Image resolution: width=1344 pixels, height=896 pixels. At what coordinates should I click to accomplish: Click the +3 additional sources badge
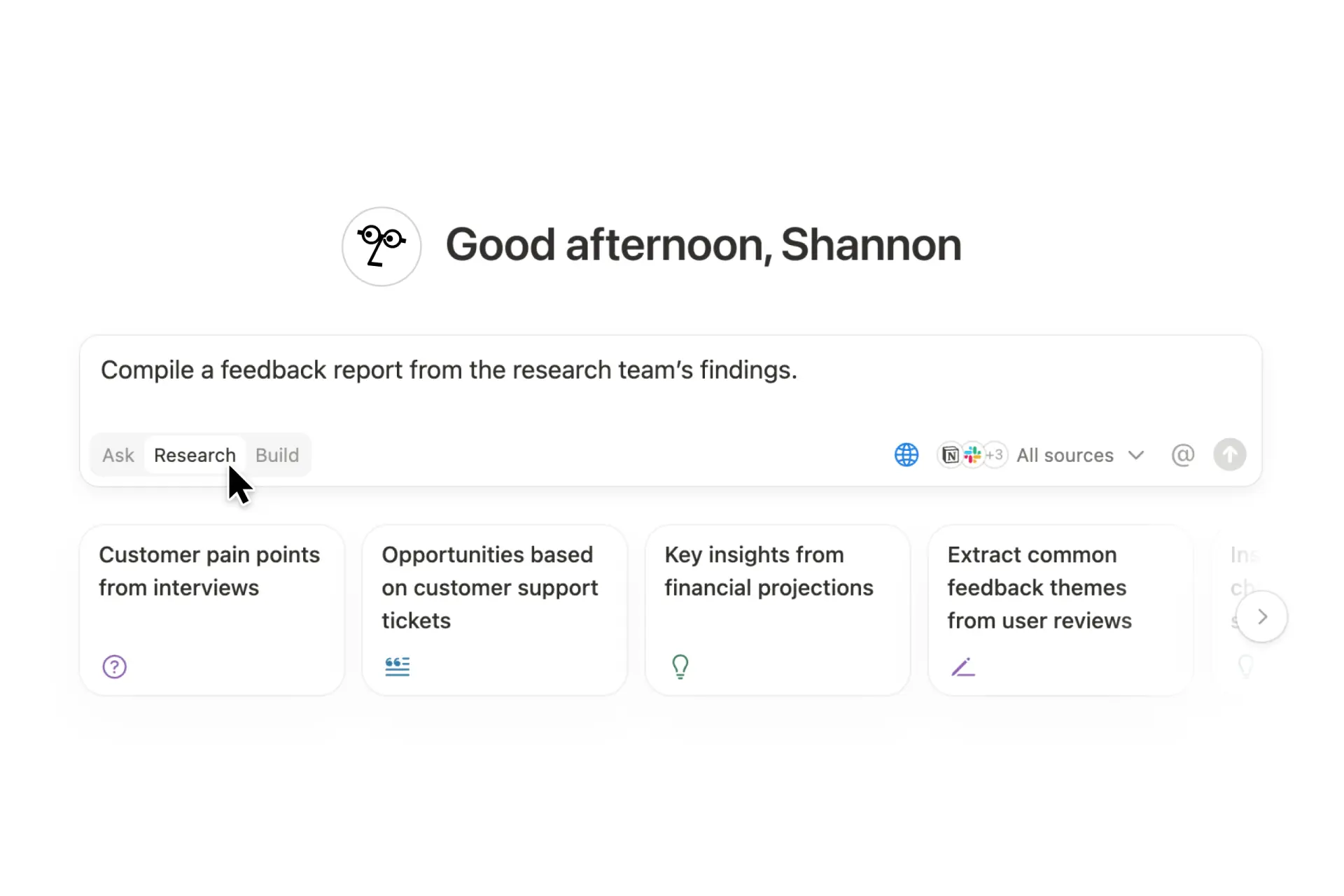995,455
